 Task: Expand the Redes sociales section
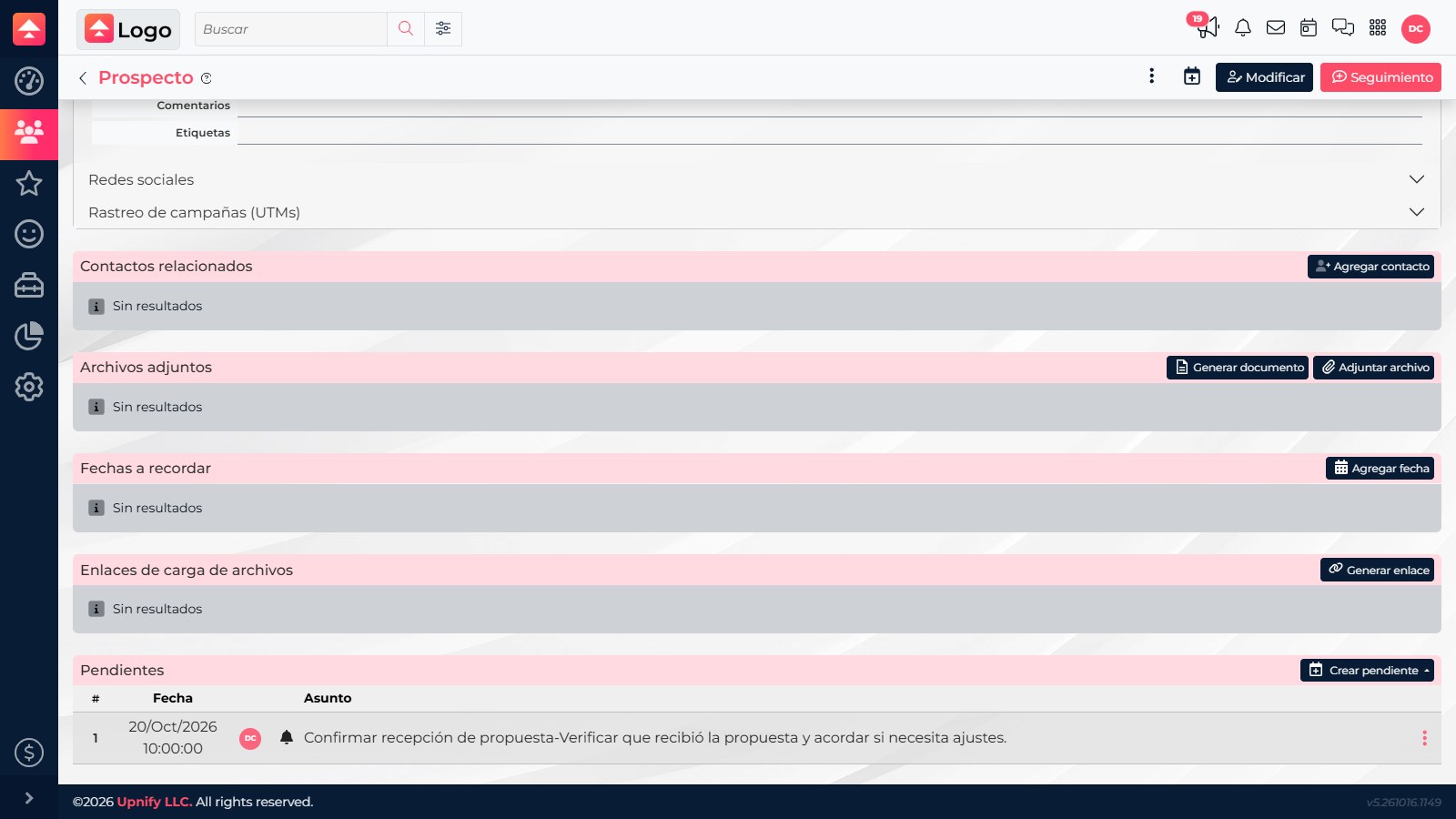click(x=757, y=179)
